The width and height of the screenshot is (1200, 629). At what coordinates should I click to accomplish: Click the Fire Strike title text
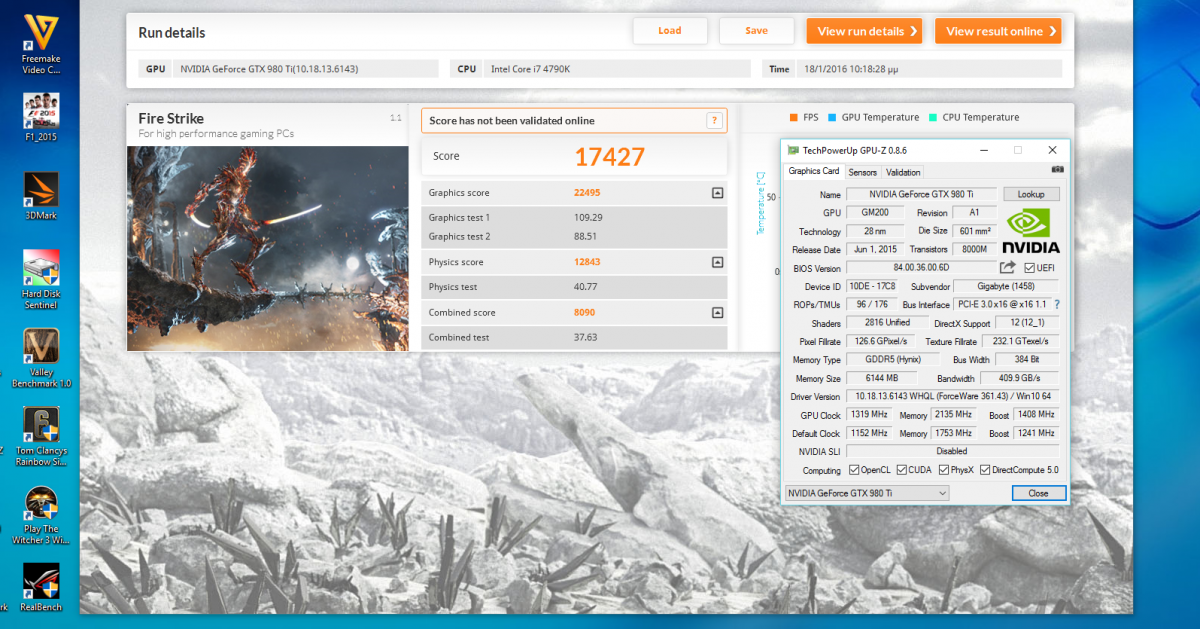171,118
